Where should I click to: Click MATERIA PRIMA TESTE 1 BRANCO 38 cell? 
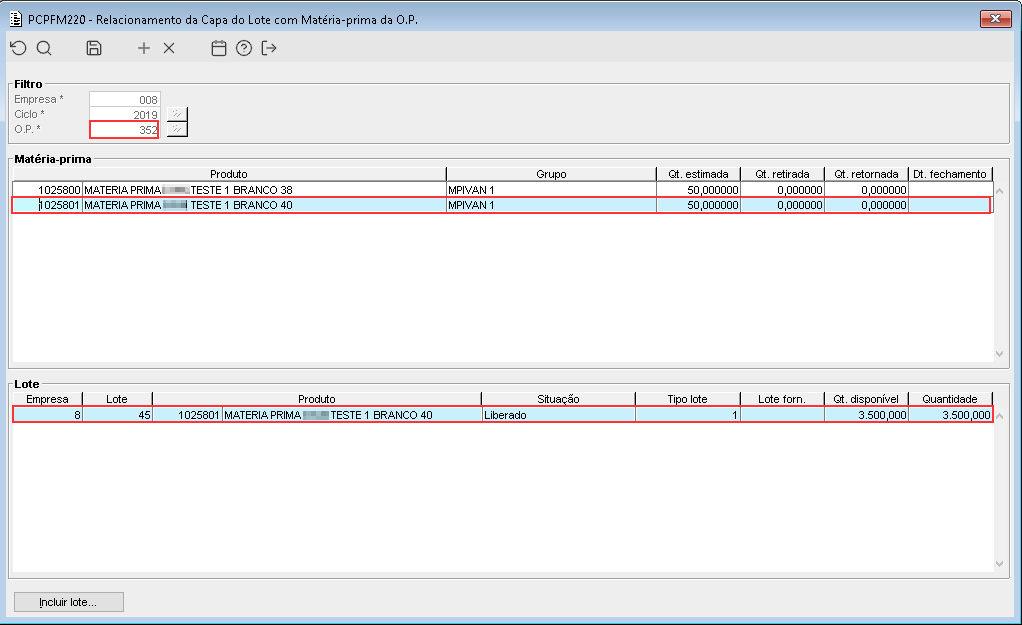(264, 190)
